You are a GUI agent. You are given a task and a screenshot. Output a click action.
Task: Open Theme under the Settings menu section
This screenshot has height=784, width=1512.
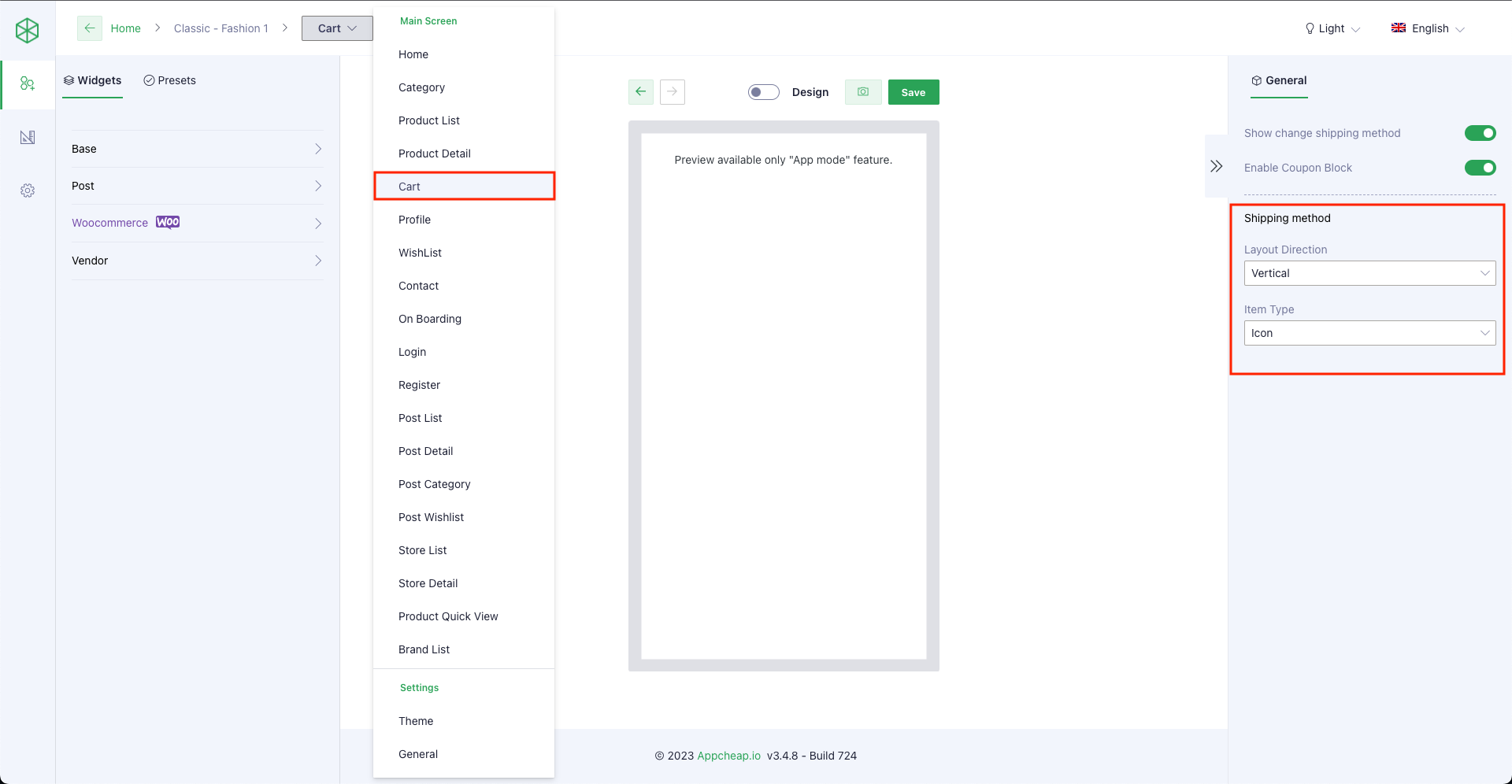[416, 720]
